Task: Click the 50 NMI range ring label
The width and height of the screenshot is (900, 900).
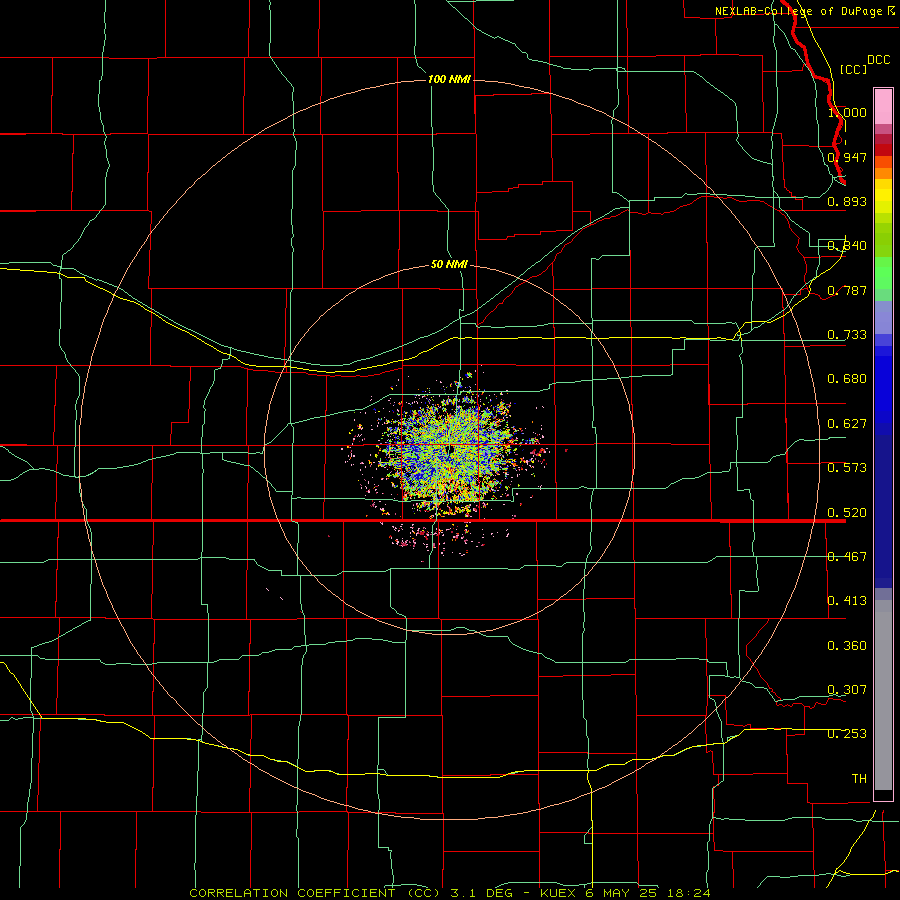Action: pos(449,265)
